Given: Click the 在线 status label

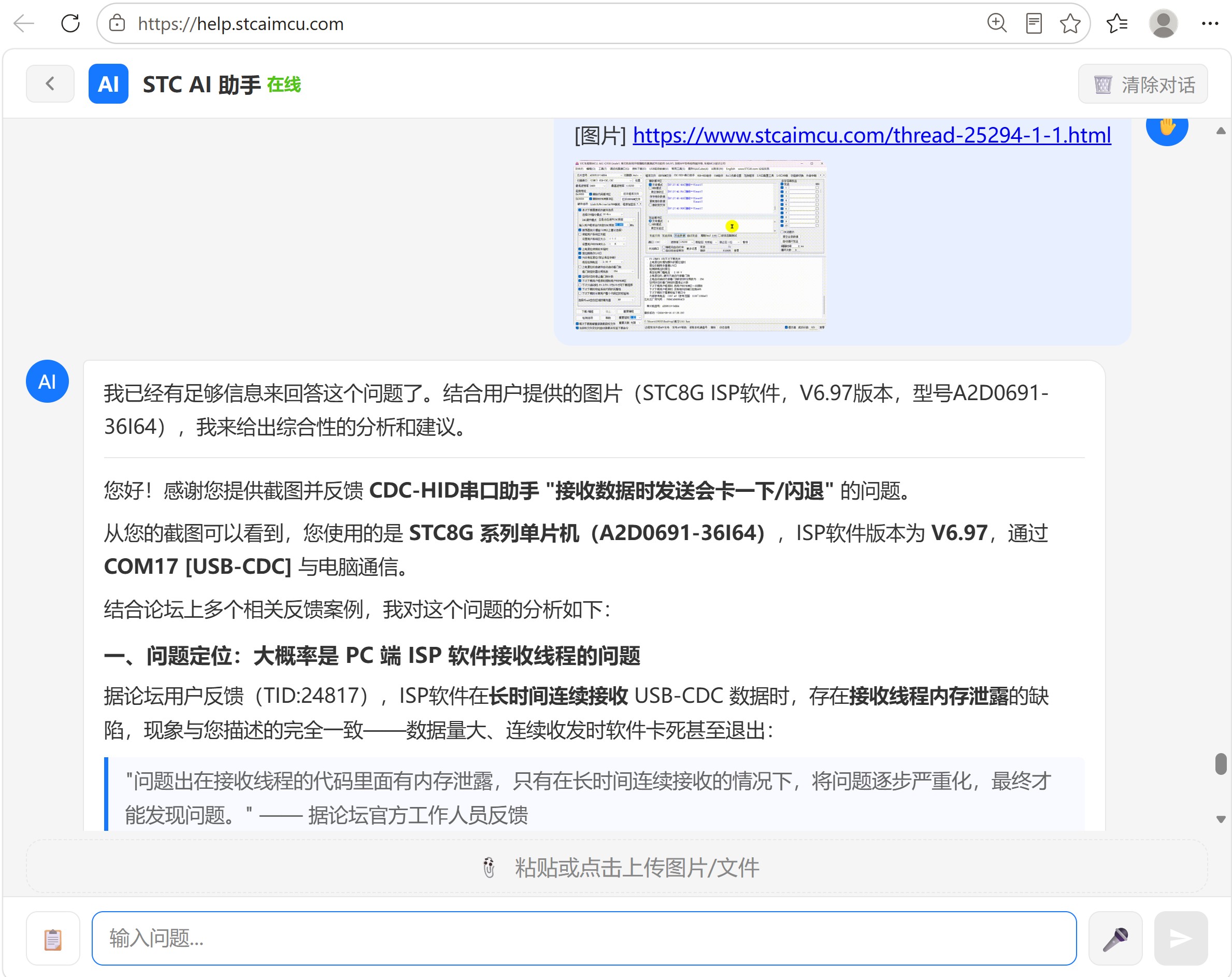Looking at the screenshot, I should coord(283,84).
